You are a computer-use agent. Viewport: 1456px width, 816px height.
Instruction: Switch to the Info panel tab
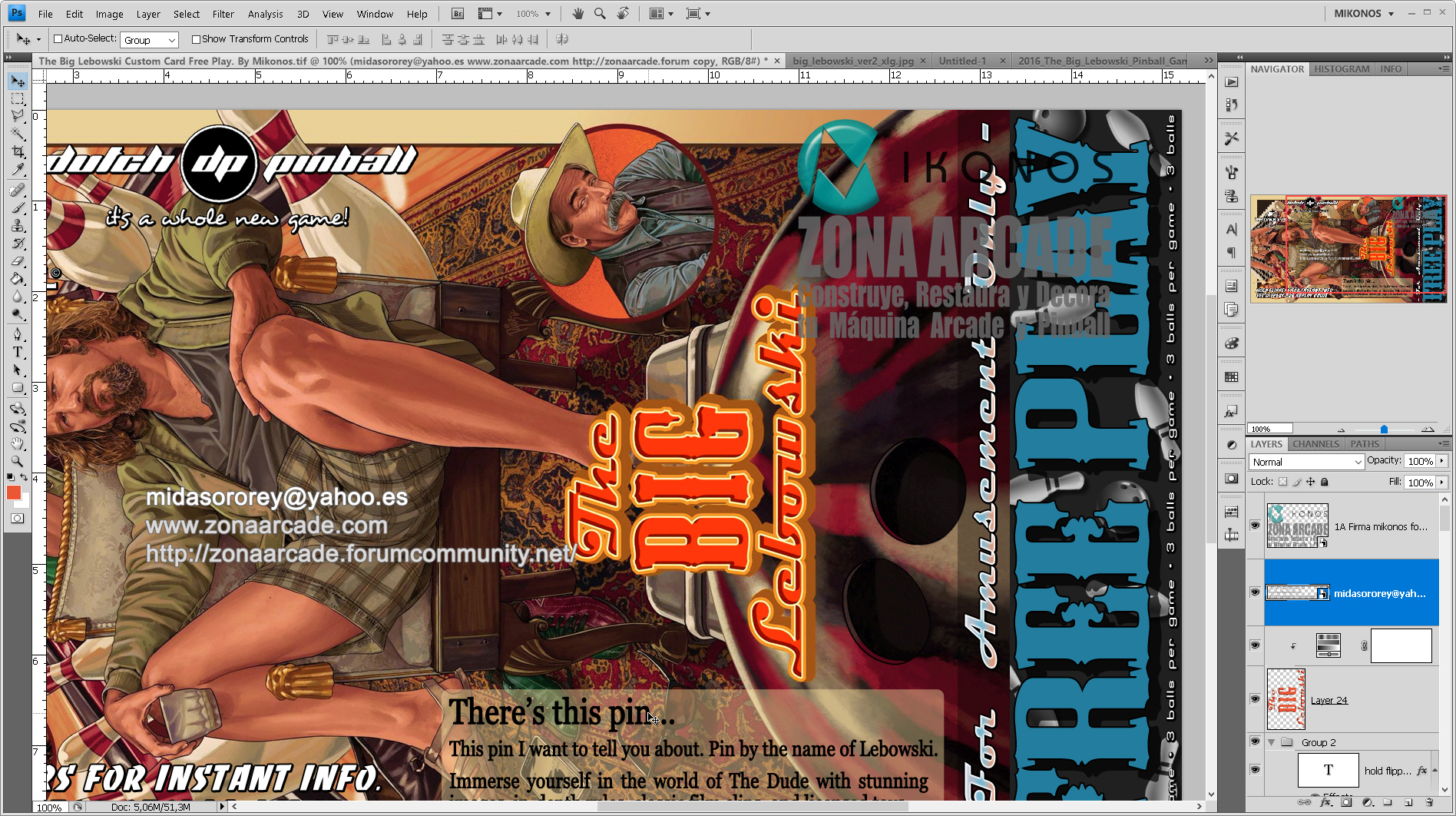click(1391, 69)
